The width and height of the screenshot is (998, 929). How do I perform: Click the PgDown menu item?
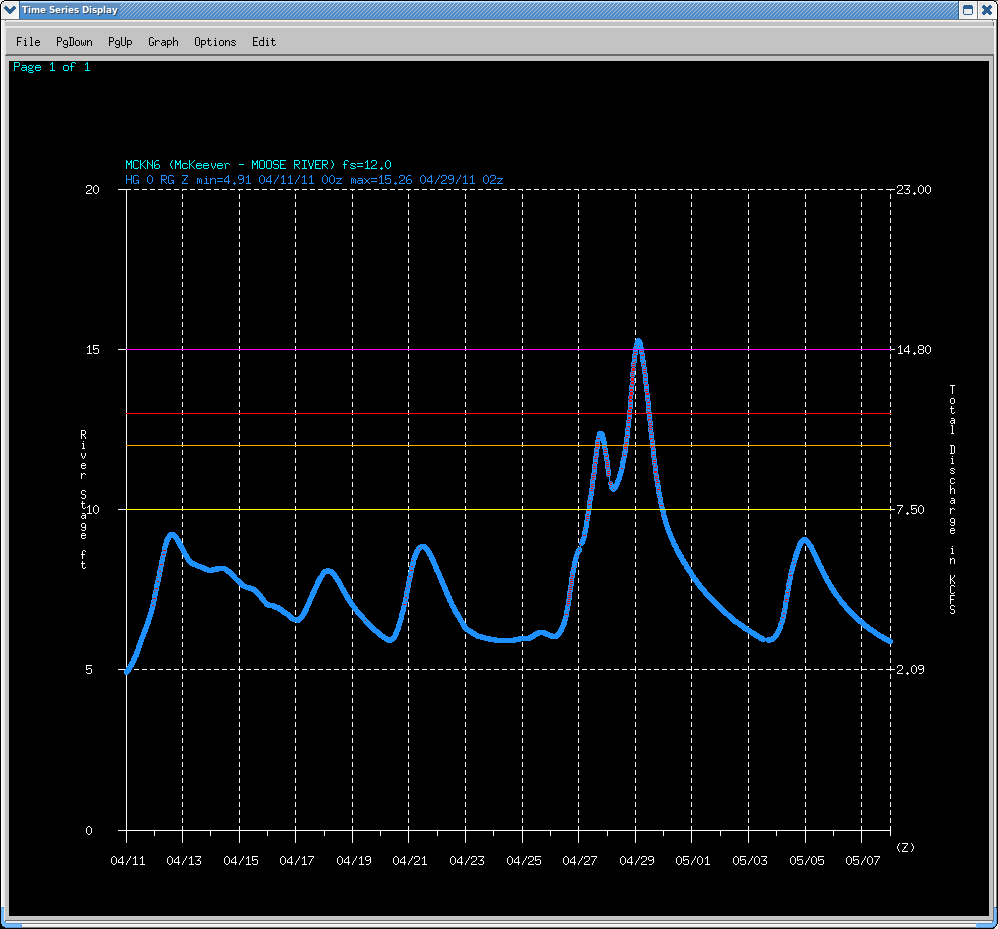(x=74, y=42)
